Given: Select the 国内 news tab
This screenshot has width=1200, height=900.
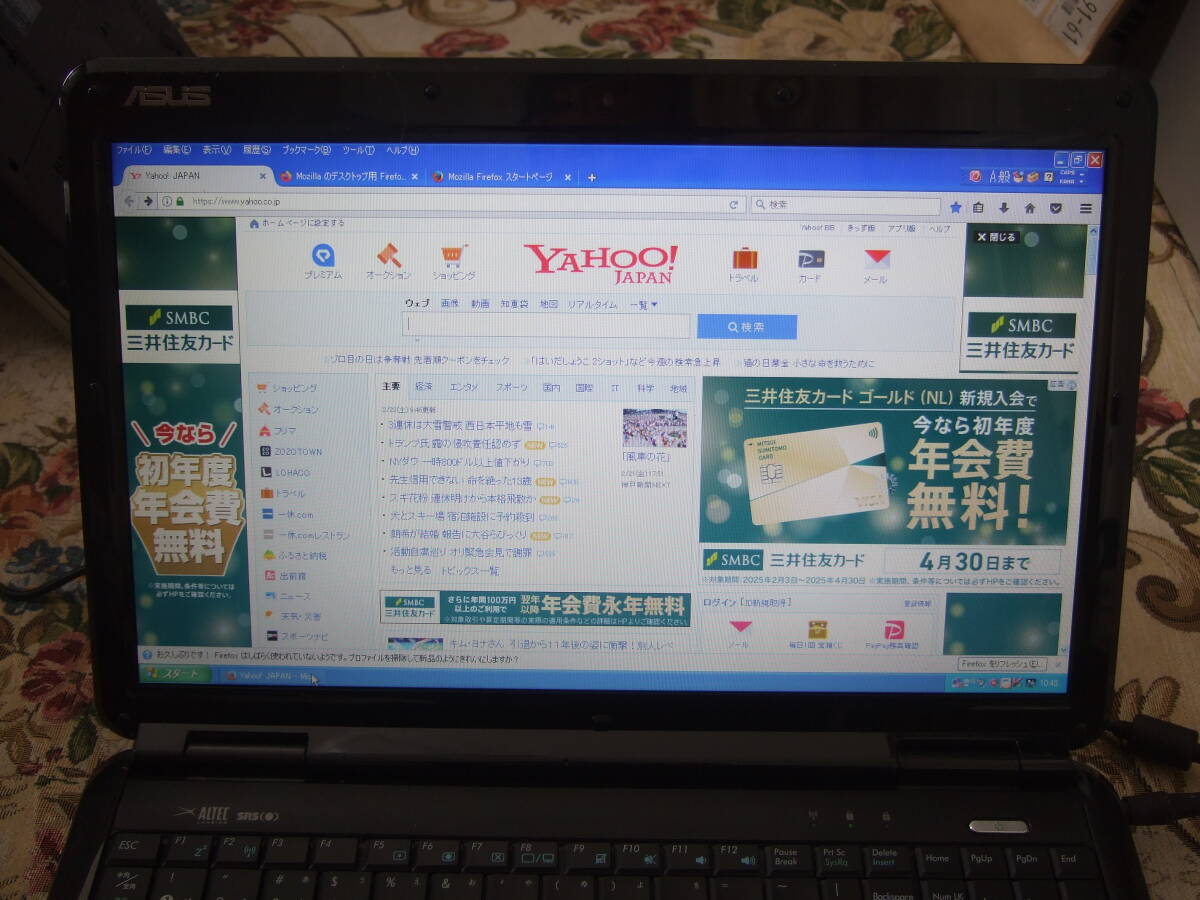Looking at the screenshot, I should tap(552, 387).
